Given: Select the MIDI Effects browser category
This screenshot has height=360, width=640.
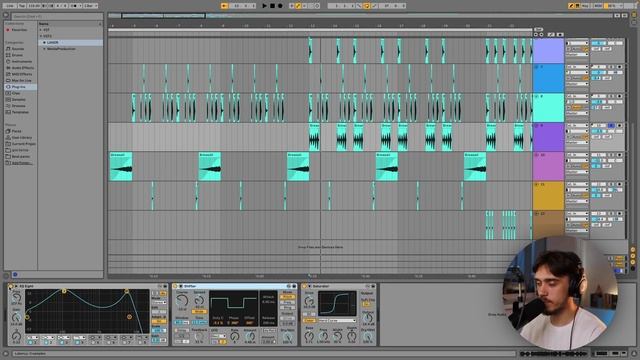Looking at the screenshot, I should (x=22, y=74).
